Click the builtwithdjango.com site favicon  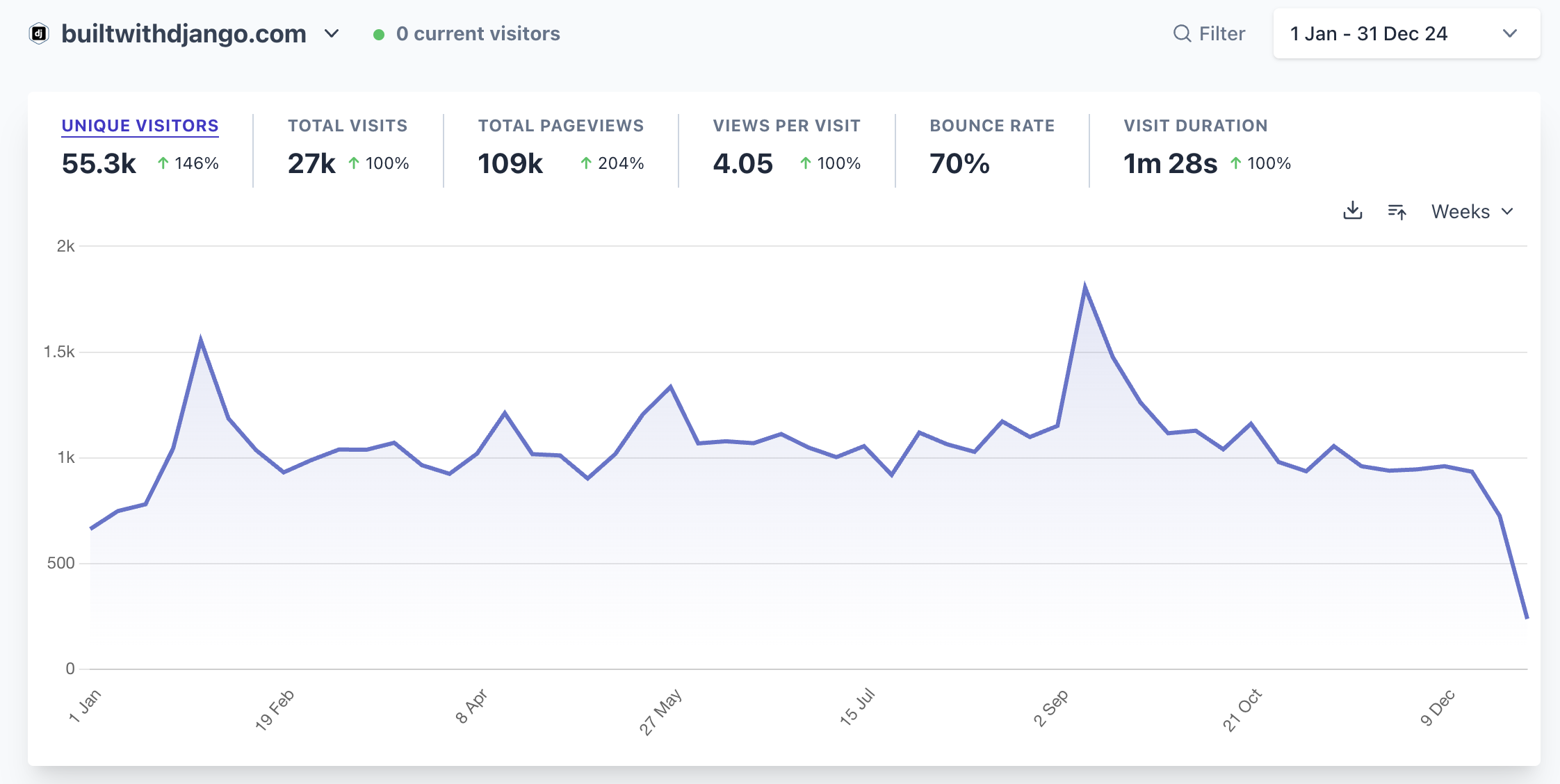(39, 33)
